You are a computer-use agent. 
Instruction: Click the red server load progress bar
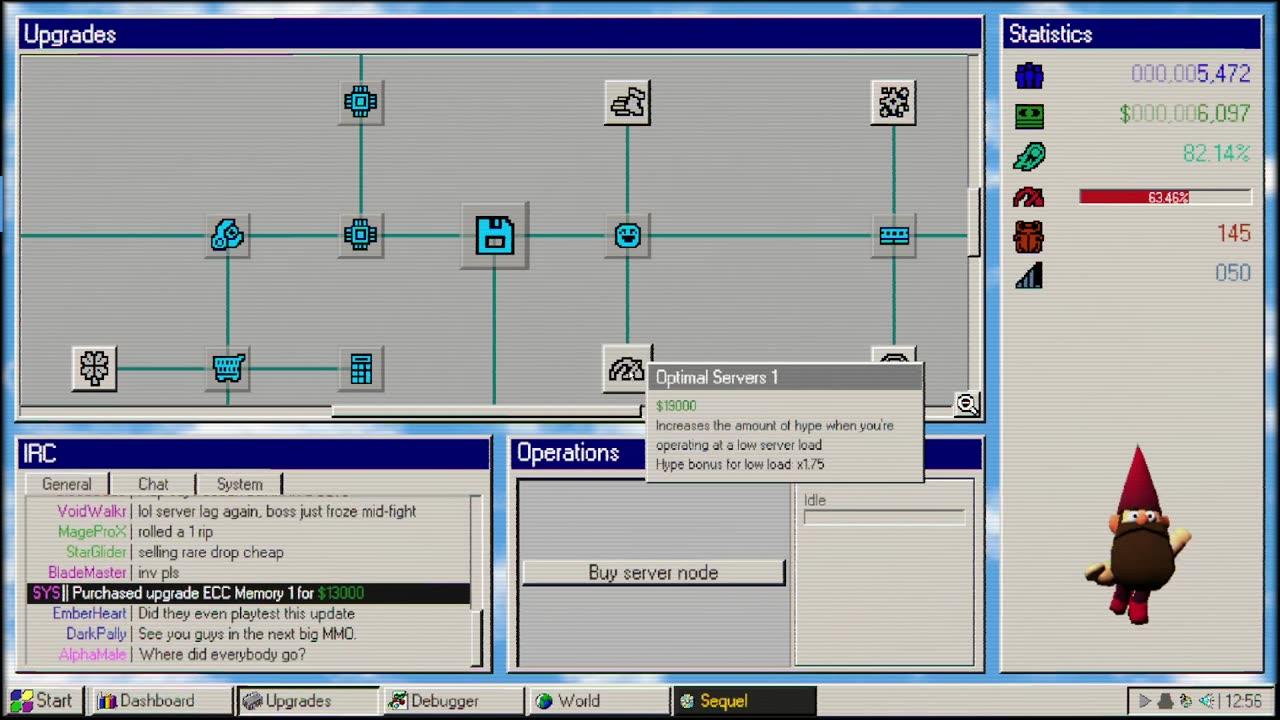[1165, 197]
